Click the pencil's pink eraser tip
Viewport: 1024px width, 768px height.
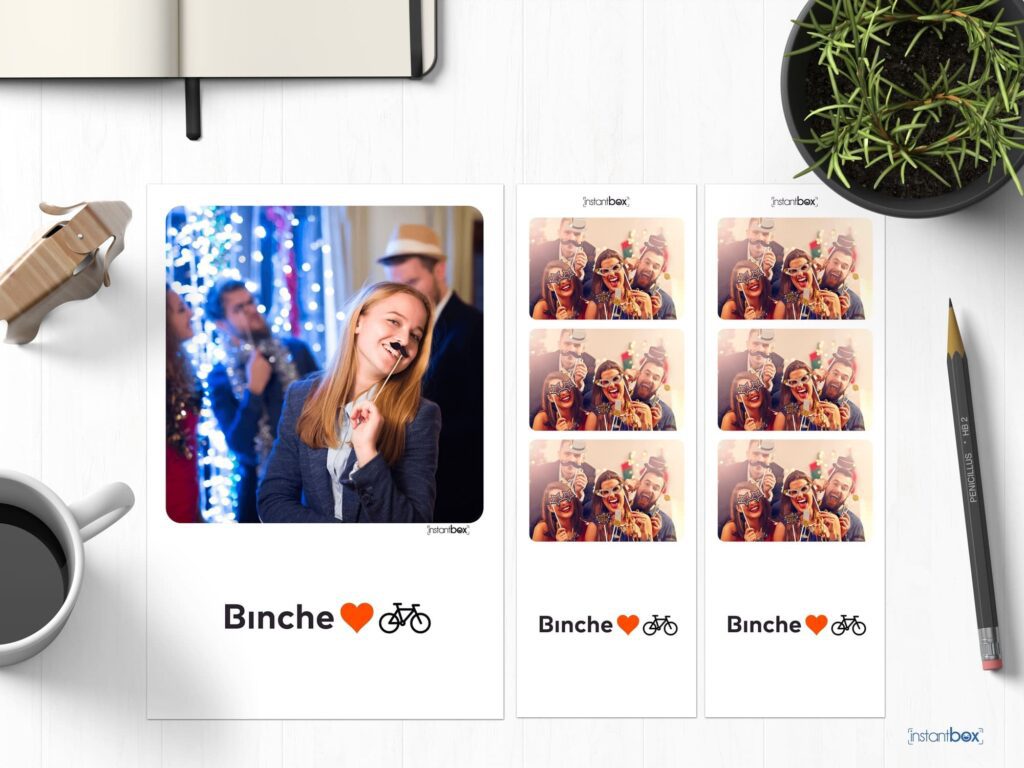click(x=992, y=664)
